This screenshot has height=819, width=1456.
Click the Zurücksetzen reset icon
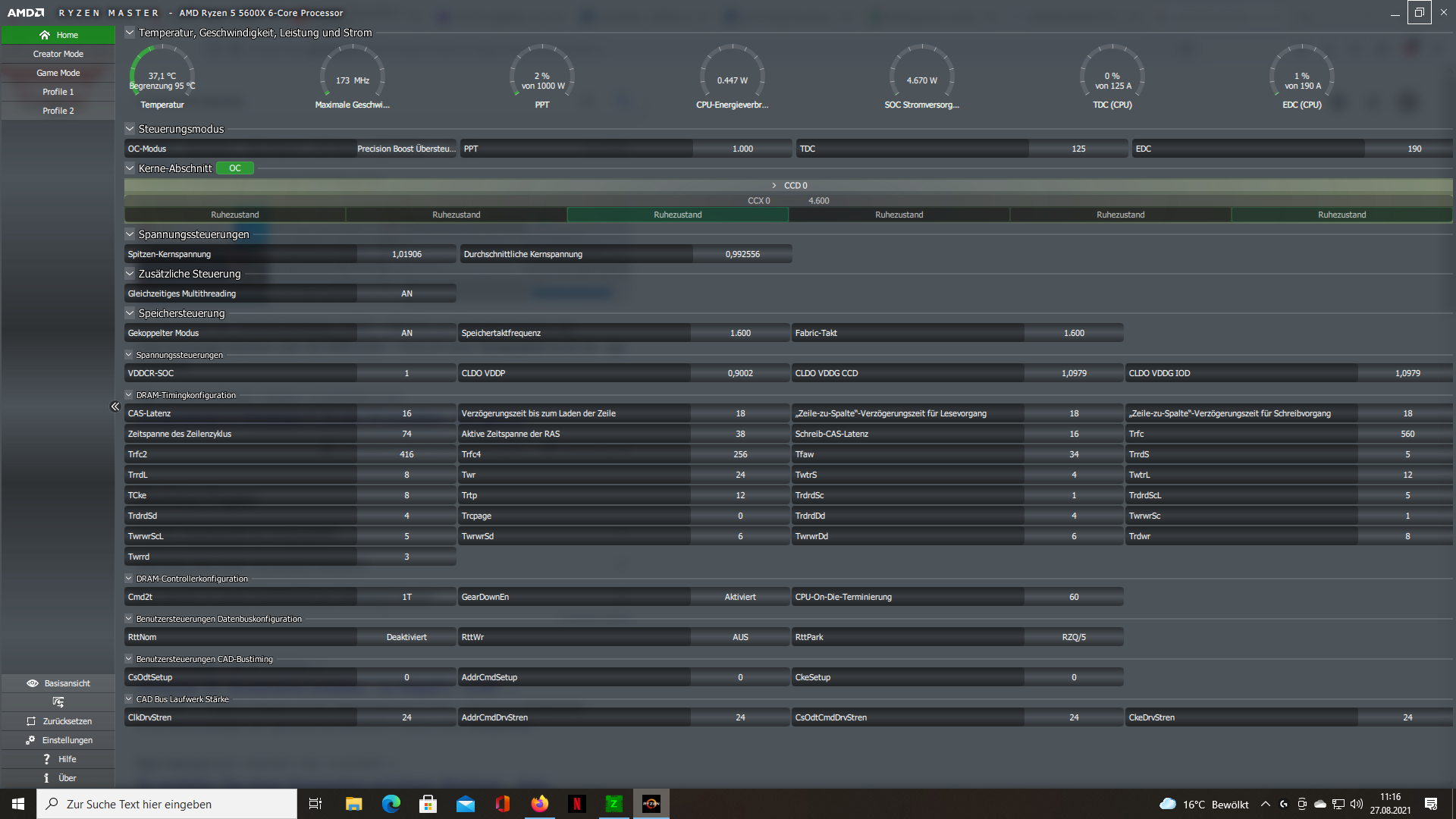pyautogui.click(x=31, y=721)
